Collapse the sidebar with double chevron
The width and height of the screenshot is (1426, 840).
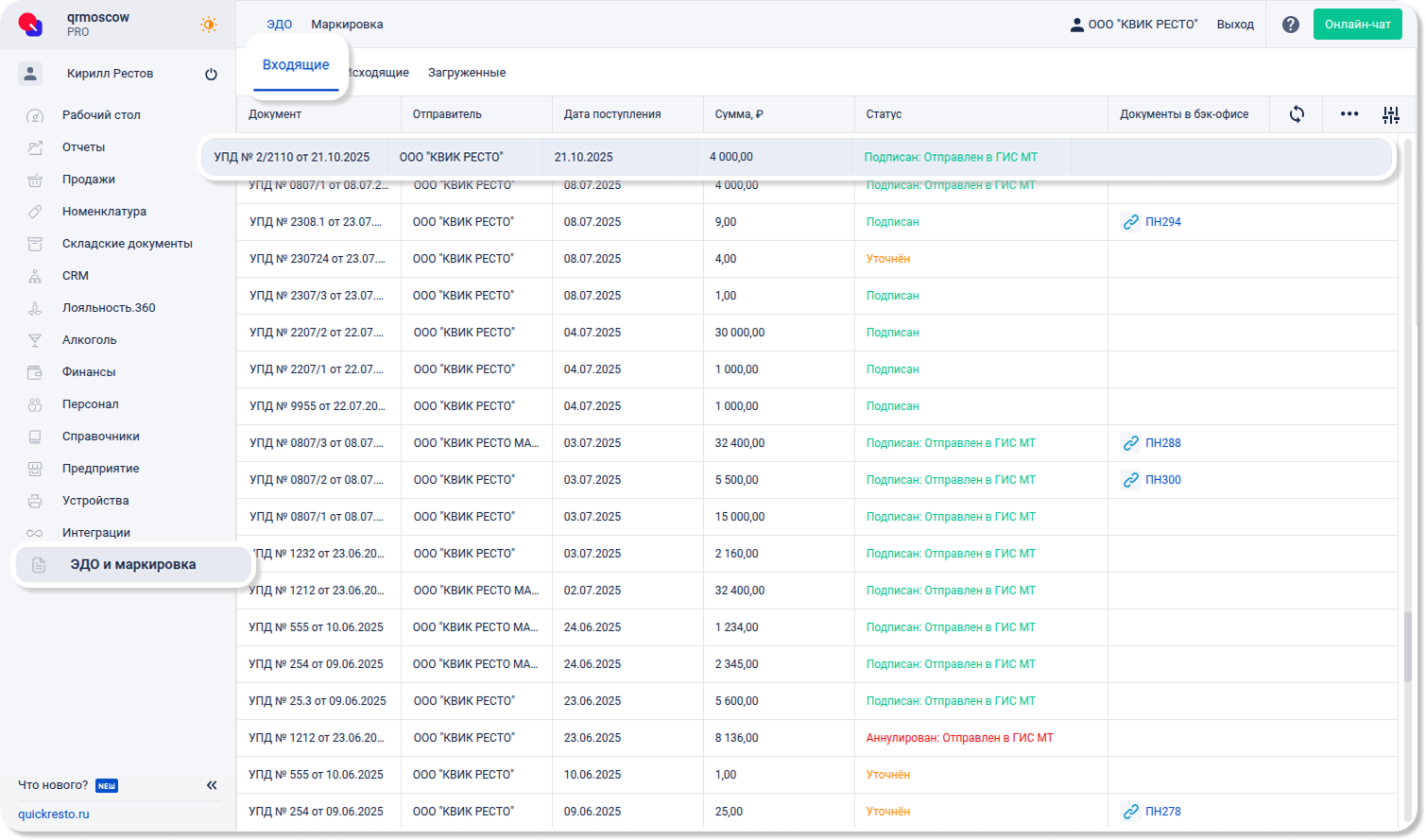212,785
